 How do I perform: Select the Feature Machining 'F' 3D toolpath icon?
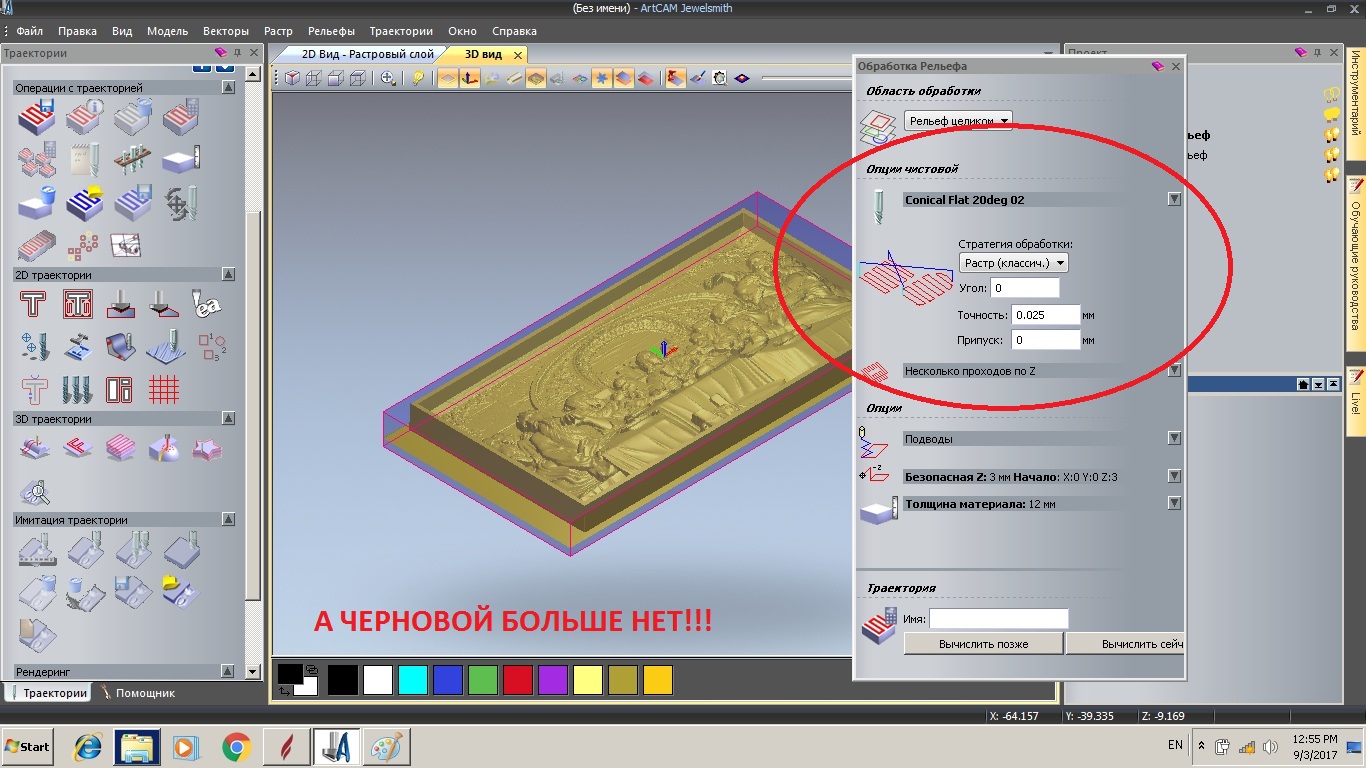pyautogui.click(x=77, y=448)
